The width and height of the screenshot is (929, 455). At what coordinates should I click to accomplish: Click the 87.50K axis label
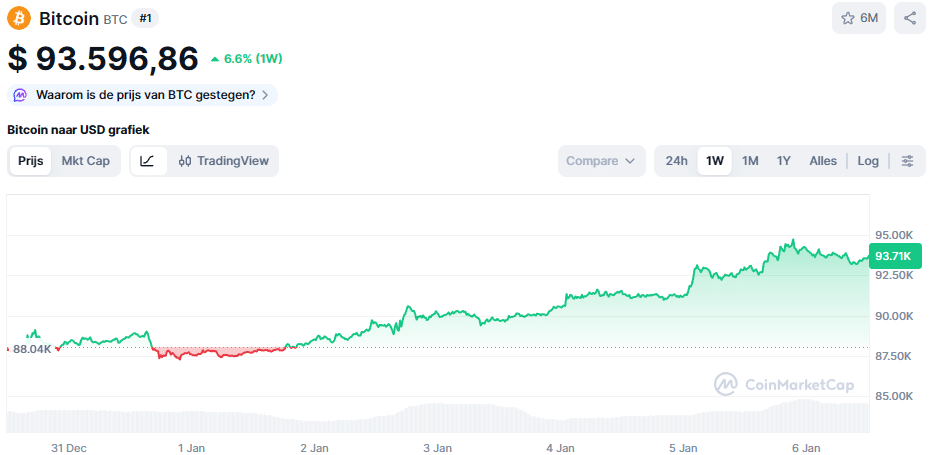(894, 356)
